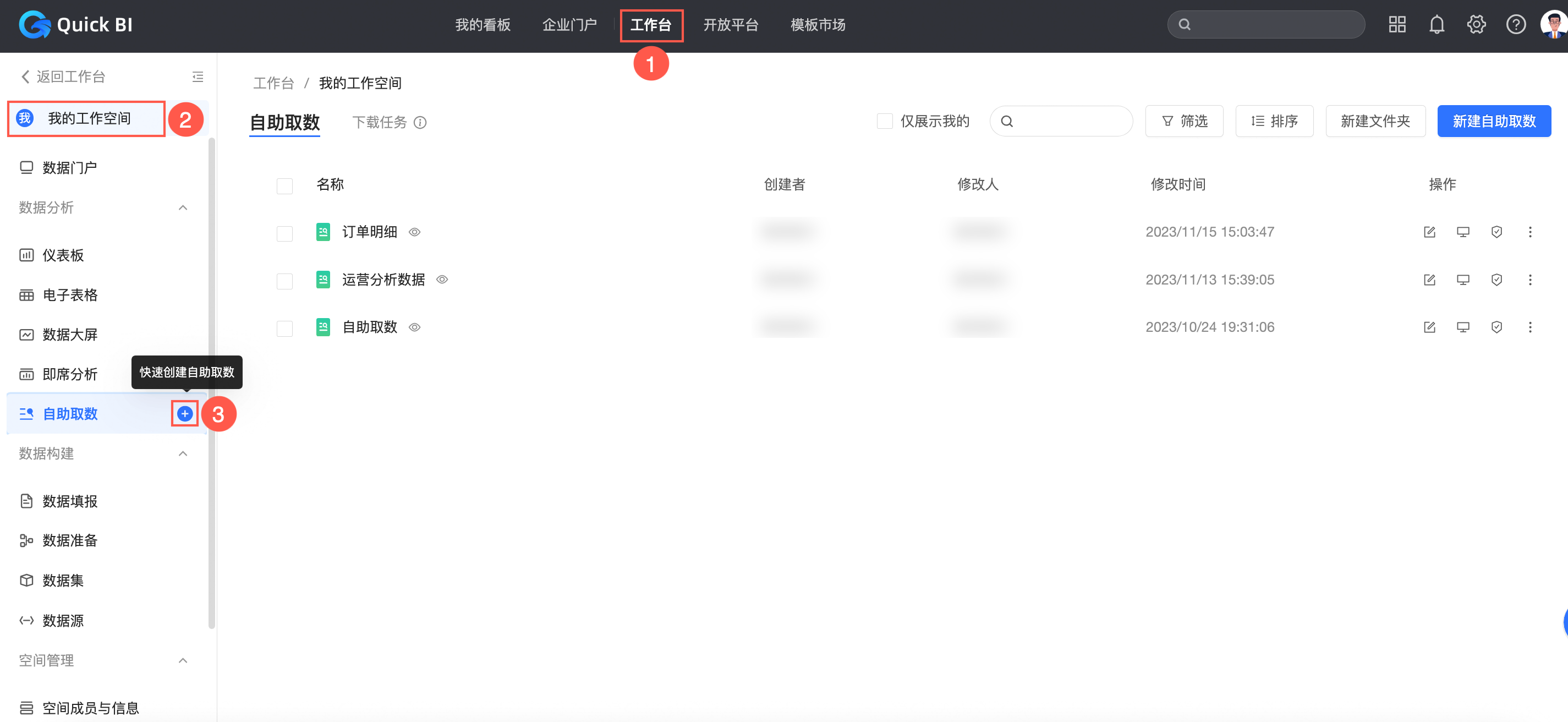Switch to the 下载任务 tab
This screenshot has width=1568, height=722.
(x=379, y=122)
